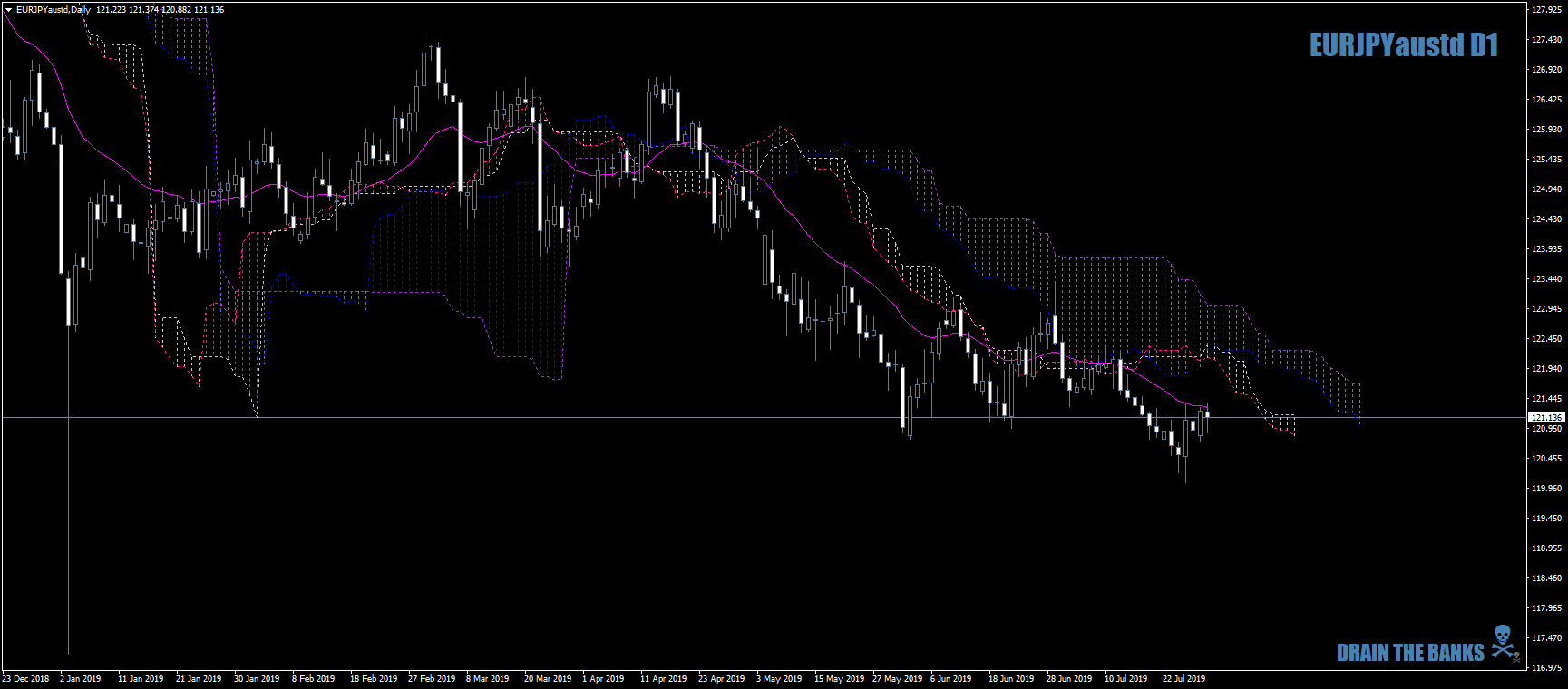
Task: Click the 1 Apr 2019 date label
Action: [603, 679]
